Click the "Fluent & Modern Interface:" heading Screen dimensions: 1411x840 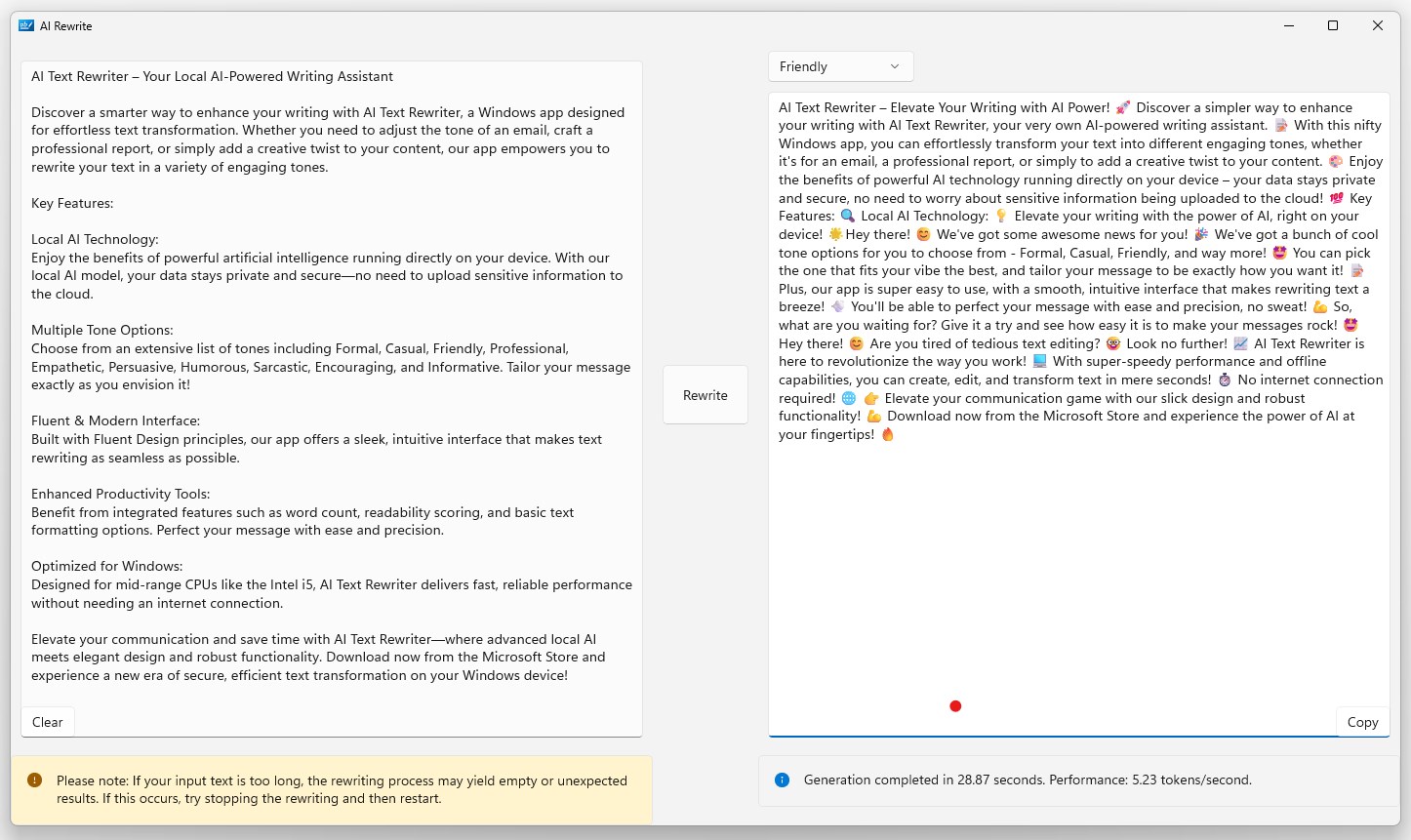point(115,420)
